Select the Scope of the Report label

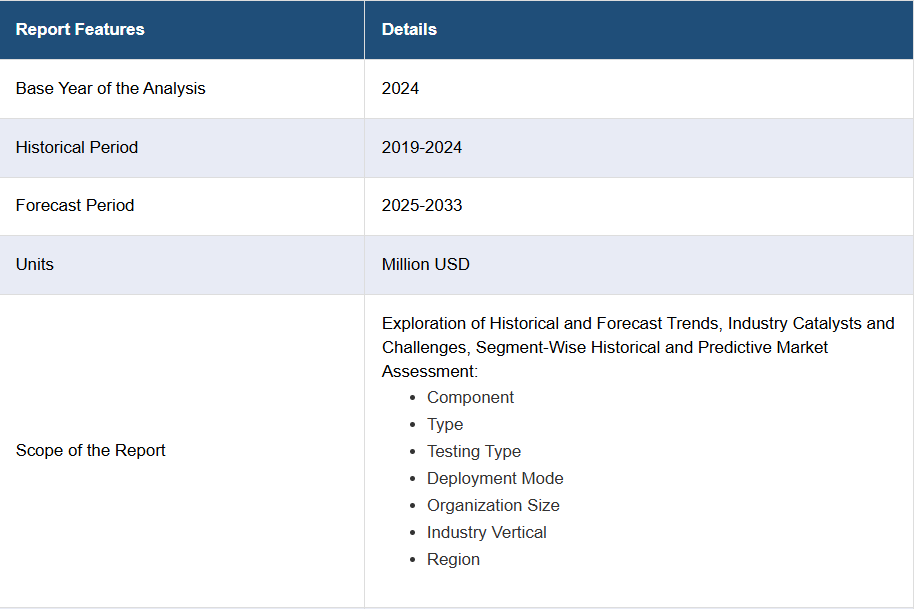point(91,450)
